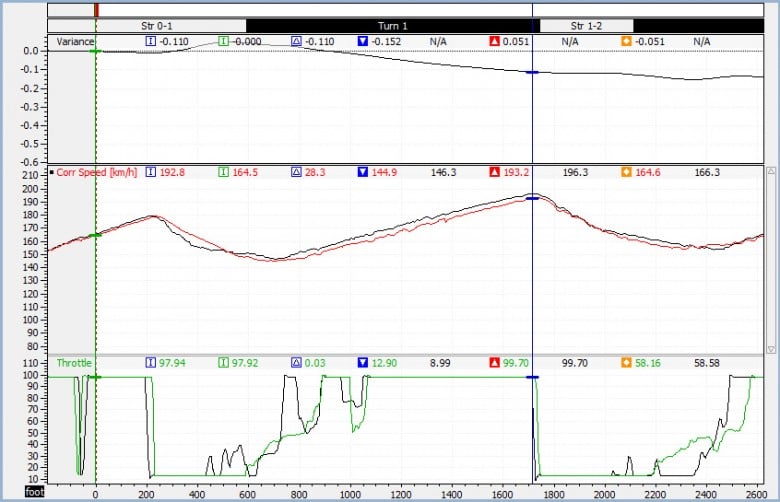Click the green cursor handle on the speed trace
The image size is (780, 502).
95,235
